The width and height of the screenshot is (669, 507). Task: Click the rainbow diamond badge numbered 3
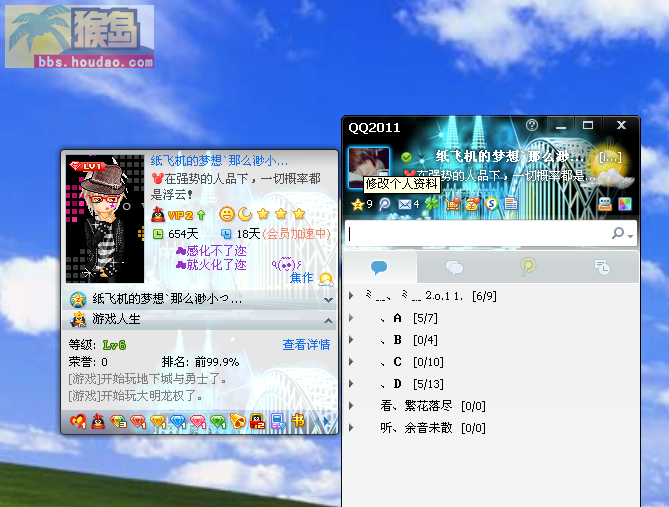point(118,422)
